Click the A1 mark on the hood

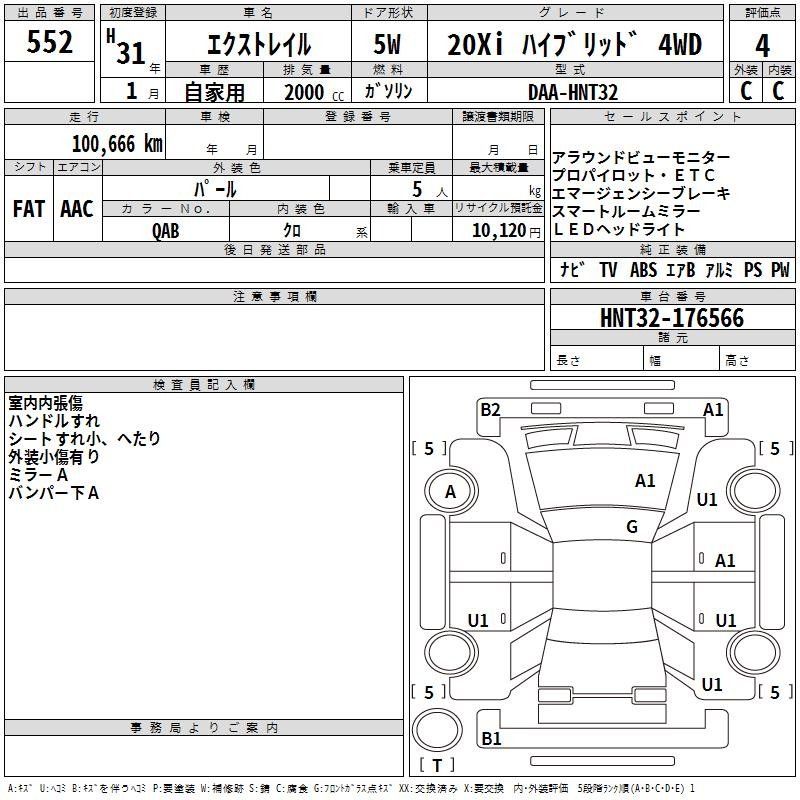[645, 481]
